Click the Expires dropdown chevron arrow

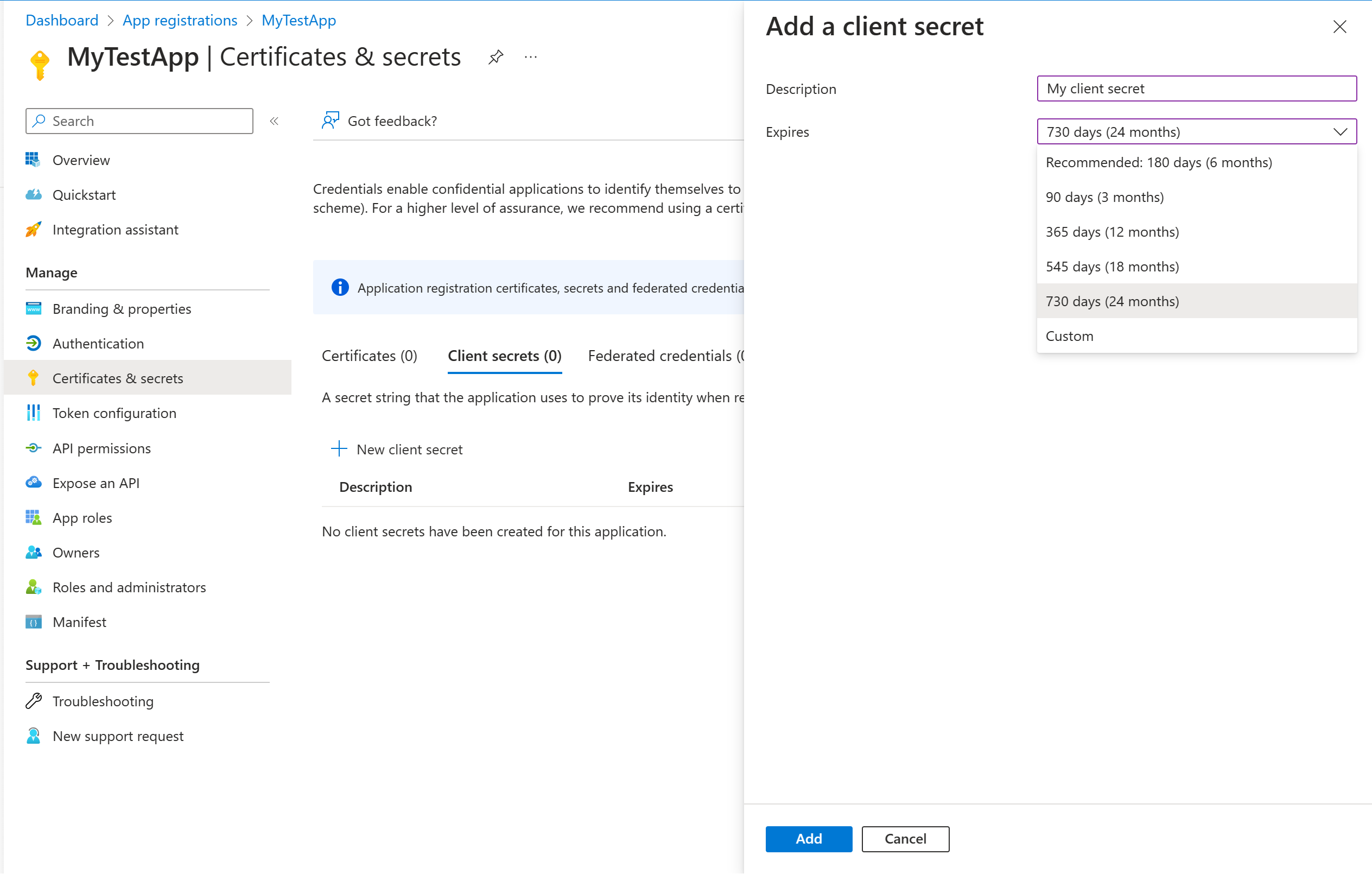click(x=1340, y=131)
